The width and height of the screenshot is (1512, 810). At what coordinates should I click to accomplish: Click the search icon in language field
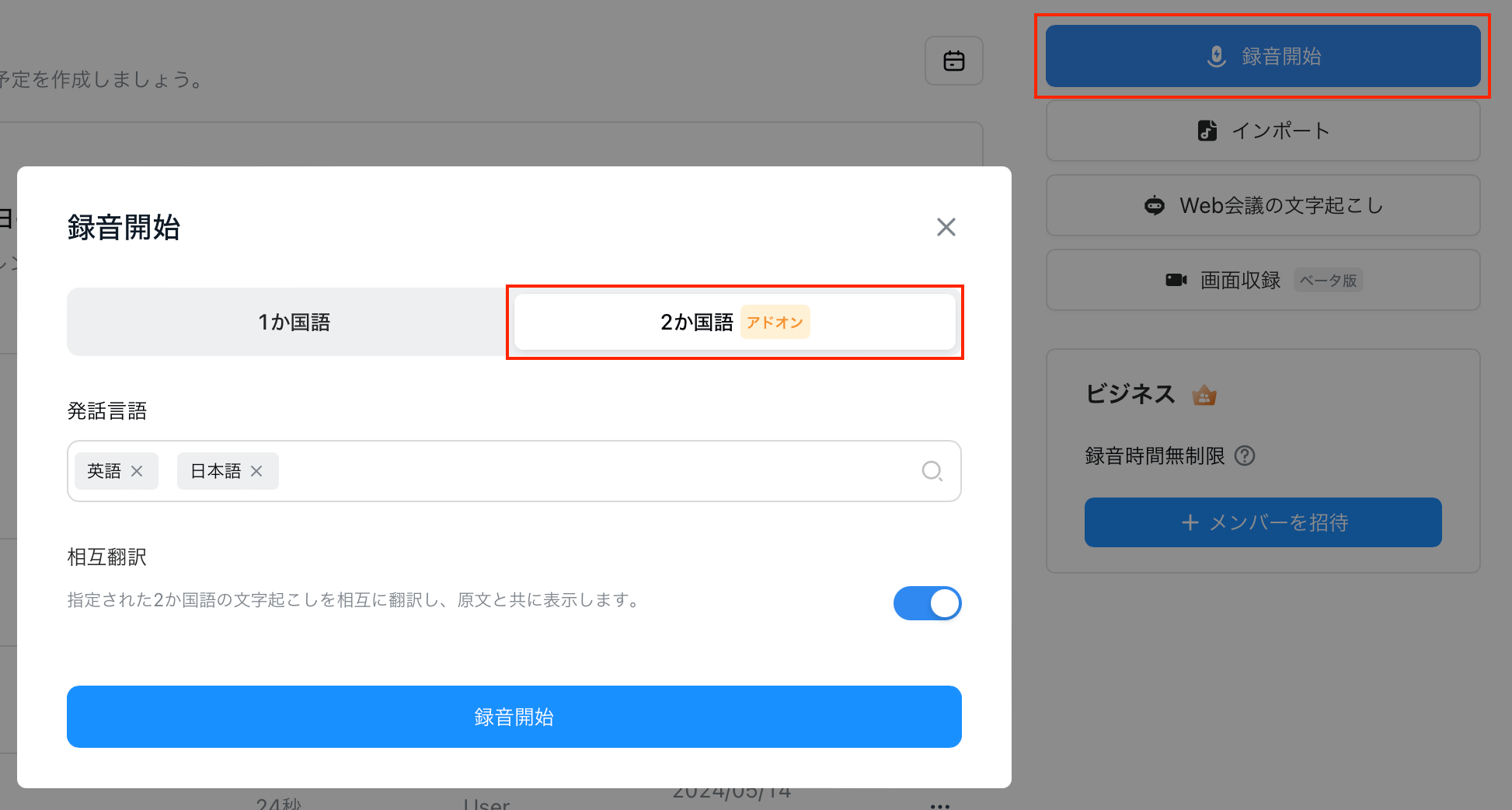932,471
